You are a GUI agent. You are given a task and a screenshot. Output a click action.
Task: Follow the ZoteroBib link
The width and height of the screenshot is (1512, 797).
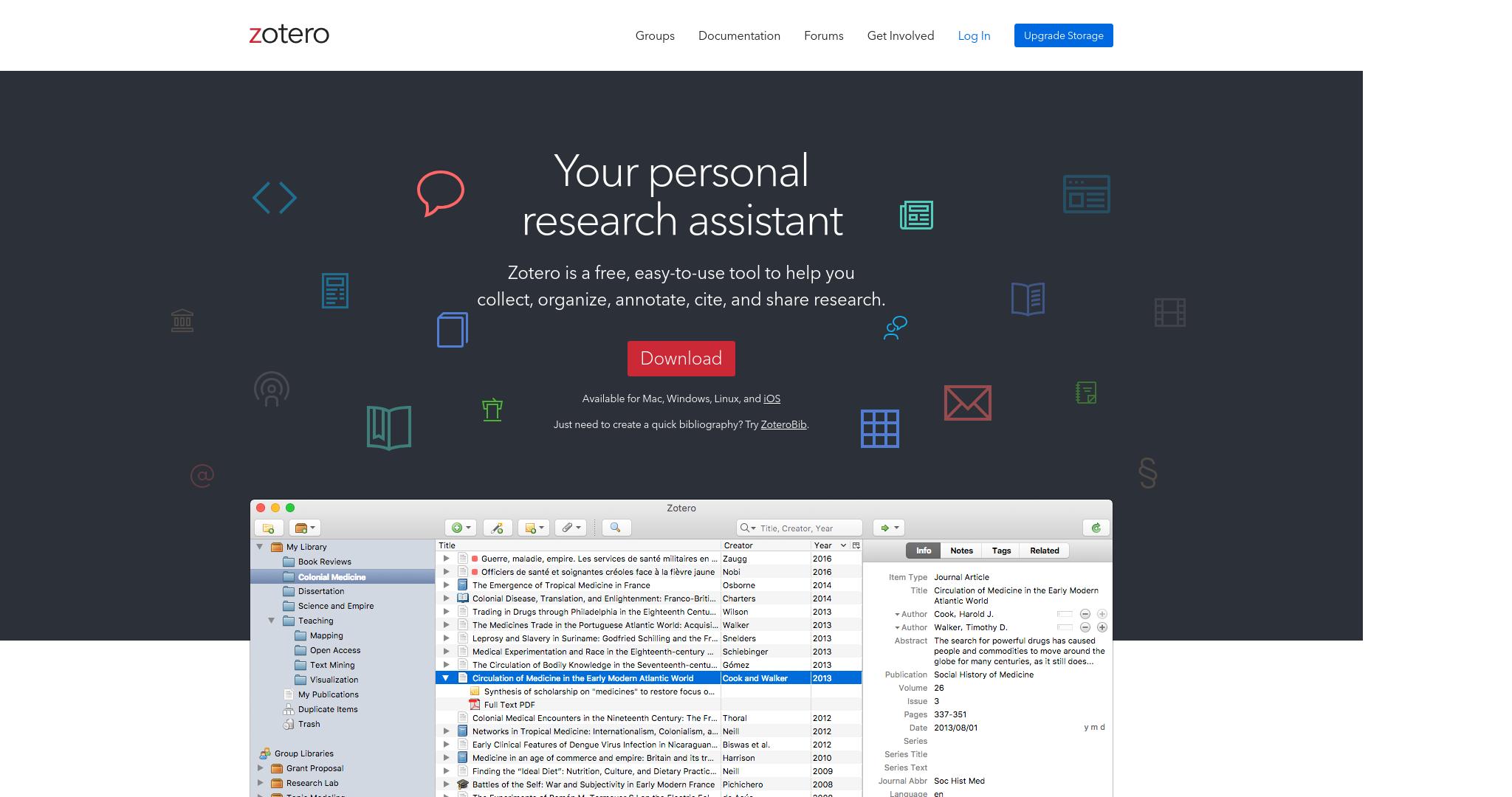coord(783,424)
